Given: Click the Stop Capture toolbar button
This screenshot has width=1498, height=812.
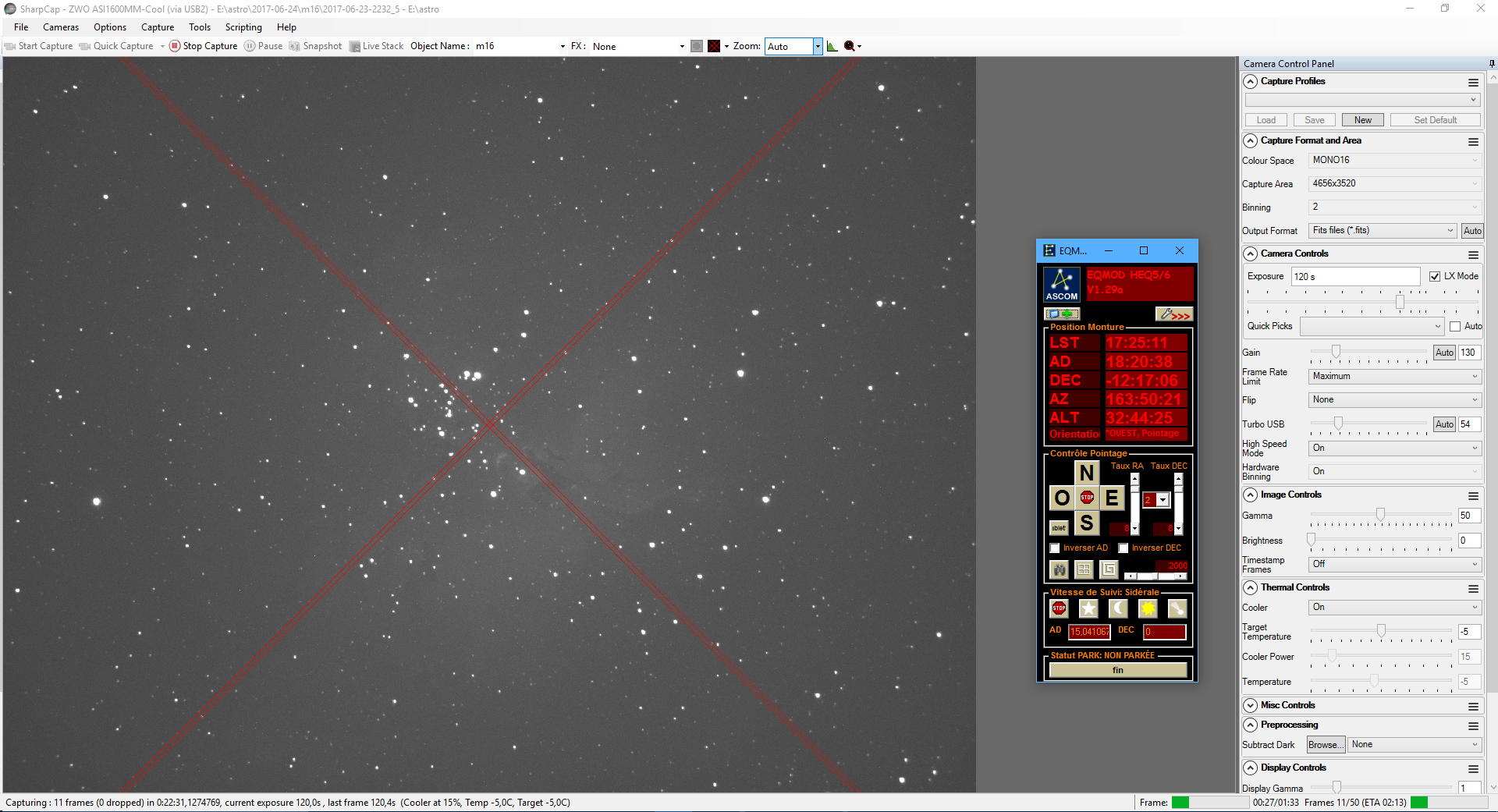Looking at the screenshot, I should point(204,46).
